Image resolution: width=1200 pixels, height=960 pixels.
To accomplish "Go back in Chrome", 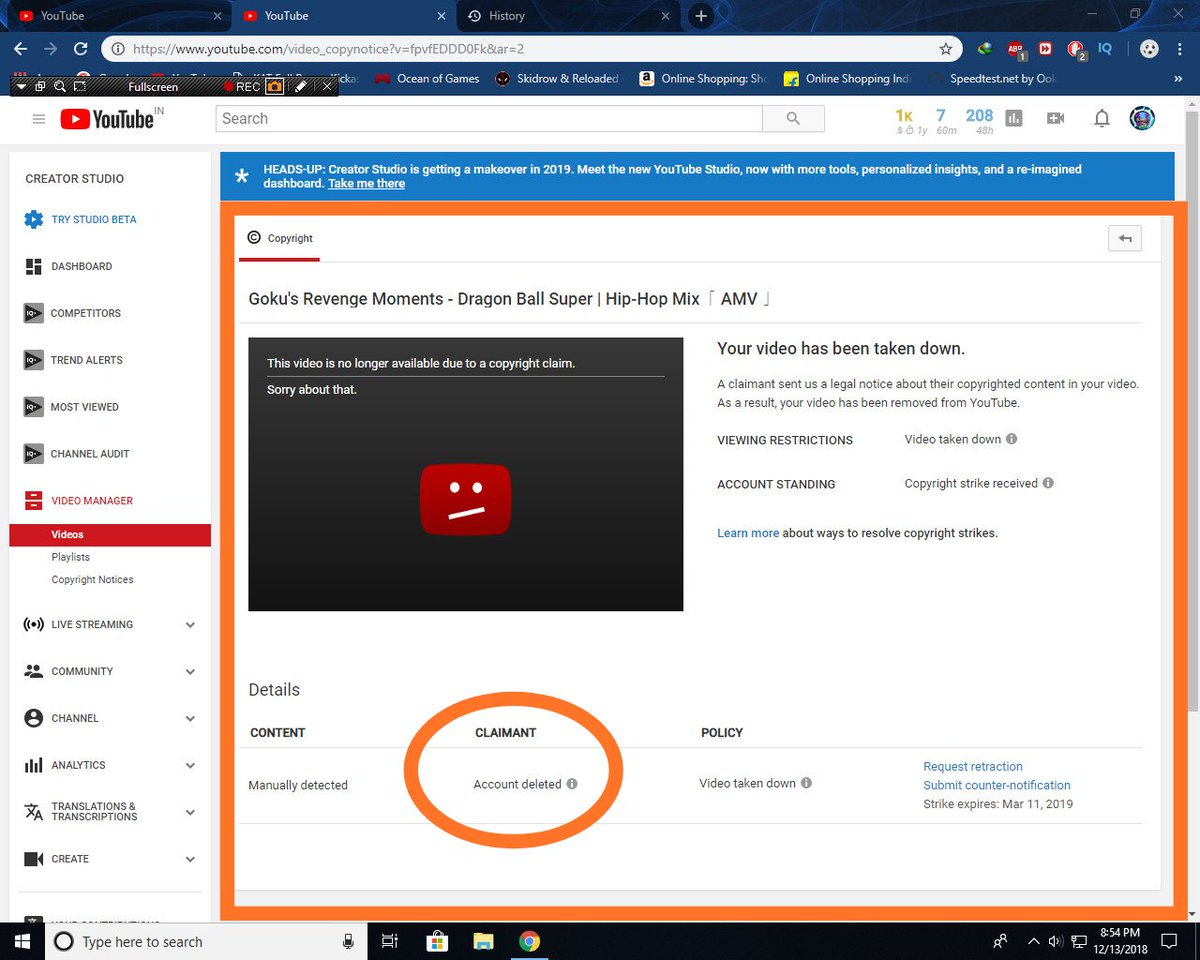I will click(x=22, y=48).
